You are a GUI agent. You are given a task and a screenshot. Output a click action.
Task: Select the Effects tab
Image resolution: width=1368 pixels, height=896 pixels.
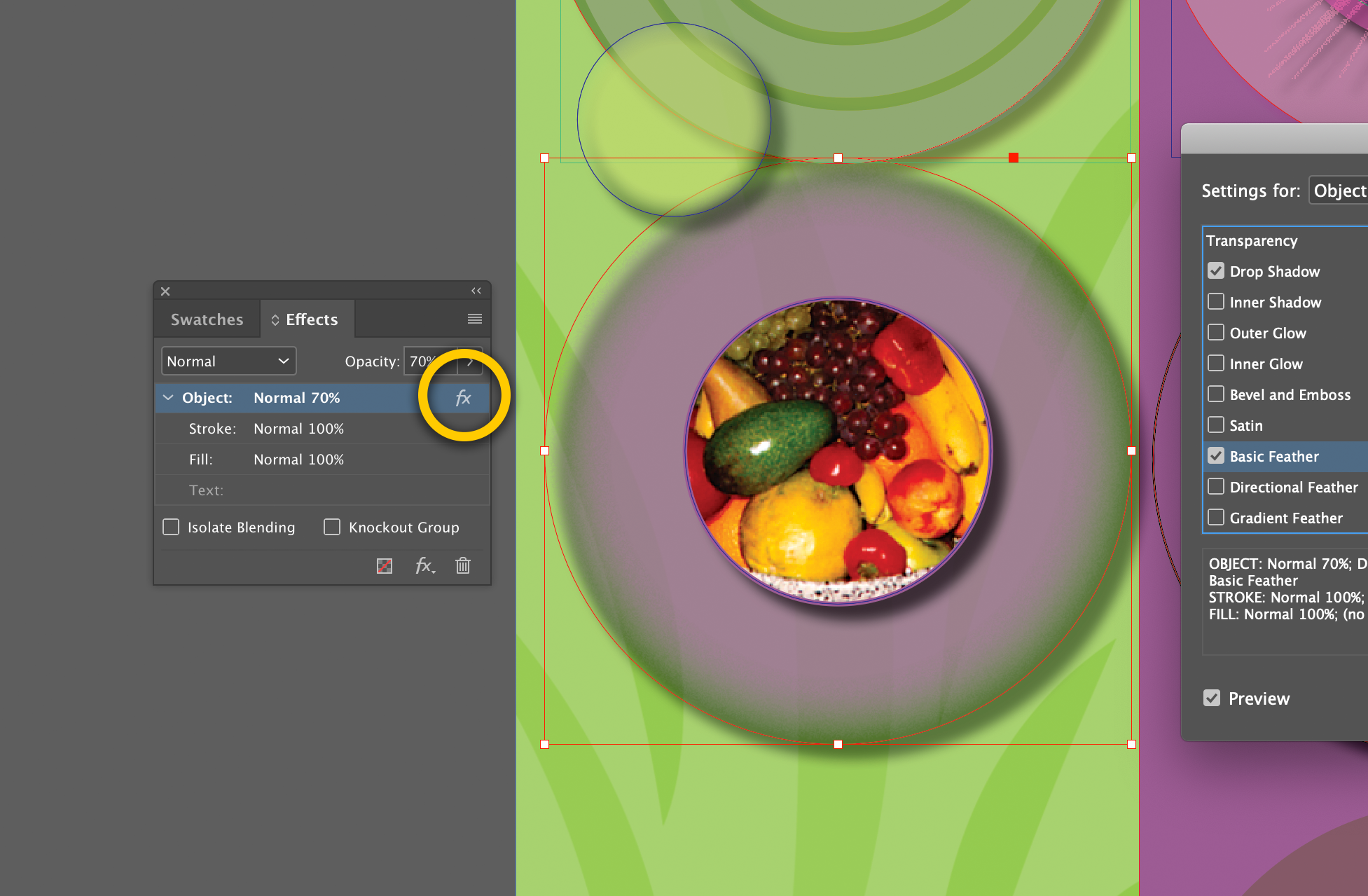(307, 319)
